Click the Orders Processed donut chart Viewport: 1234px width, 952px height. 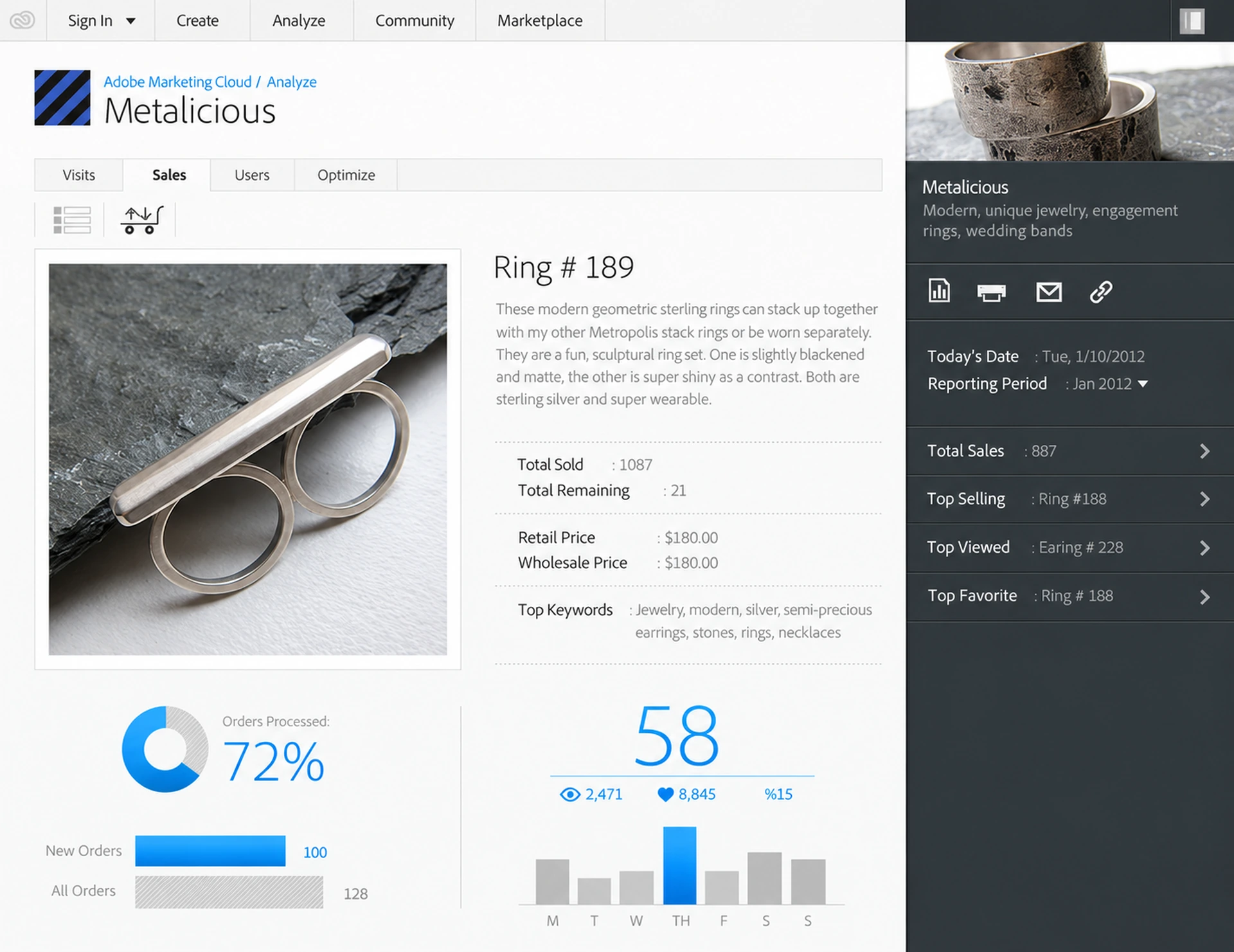pos(165,750)
